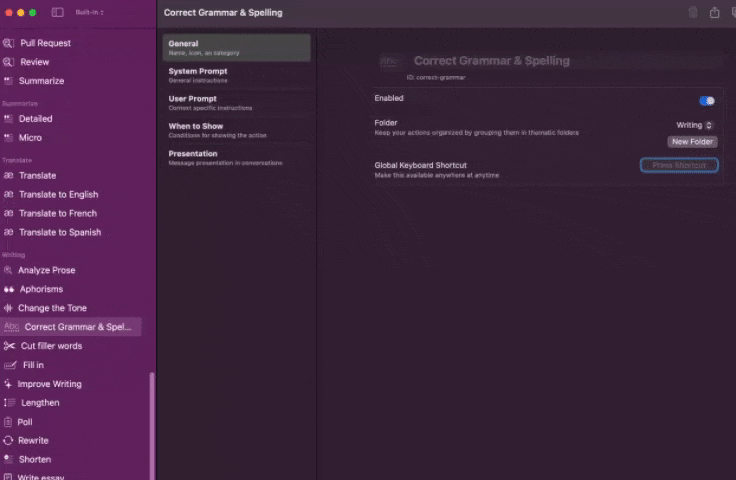The image size is (736, 480).
Task: Select the General settings tab
Action: click(237, 47)
